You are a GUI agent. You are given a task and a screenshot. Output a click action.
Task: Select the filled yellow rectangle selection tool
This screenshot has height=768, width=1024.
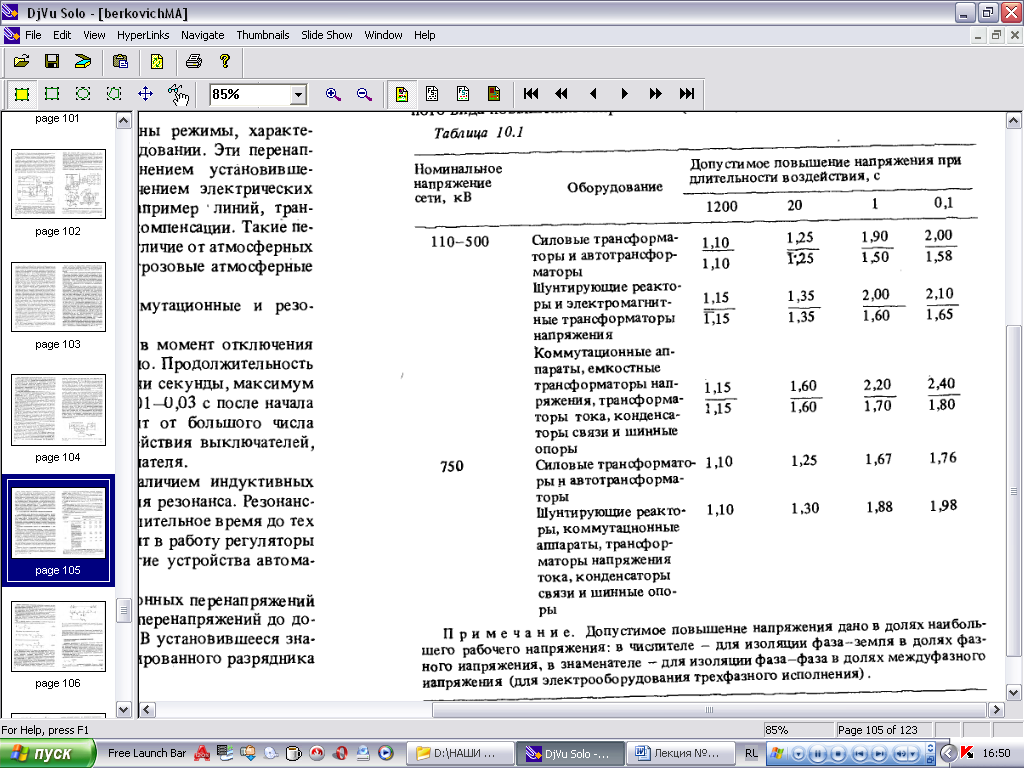click(x=22, y=94)
